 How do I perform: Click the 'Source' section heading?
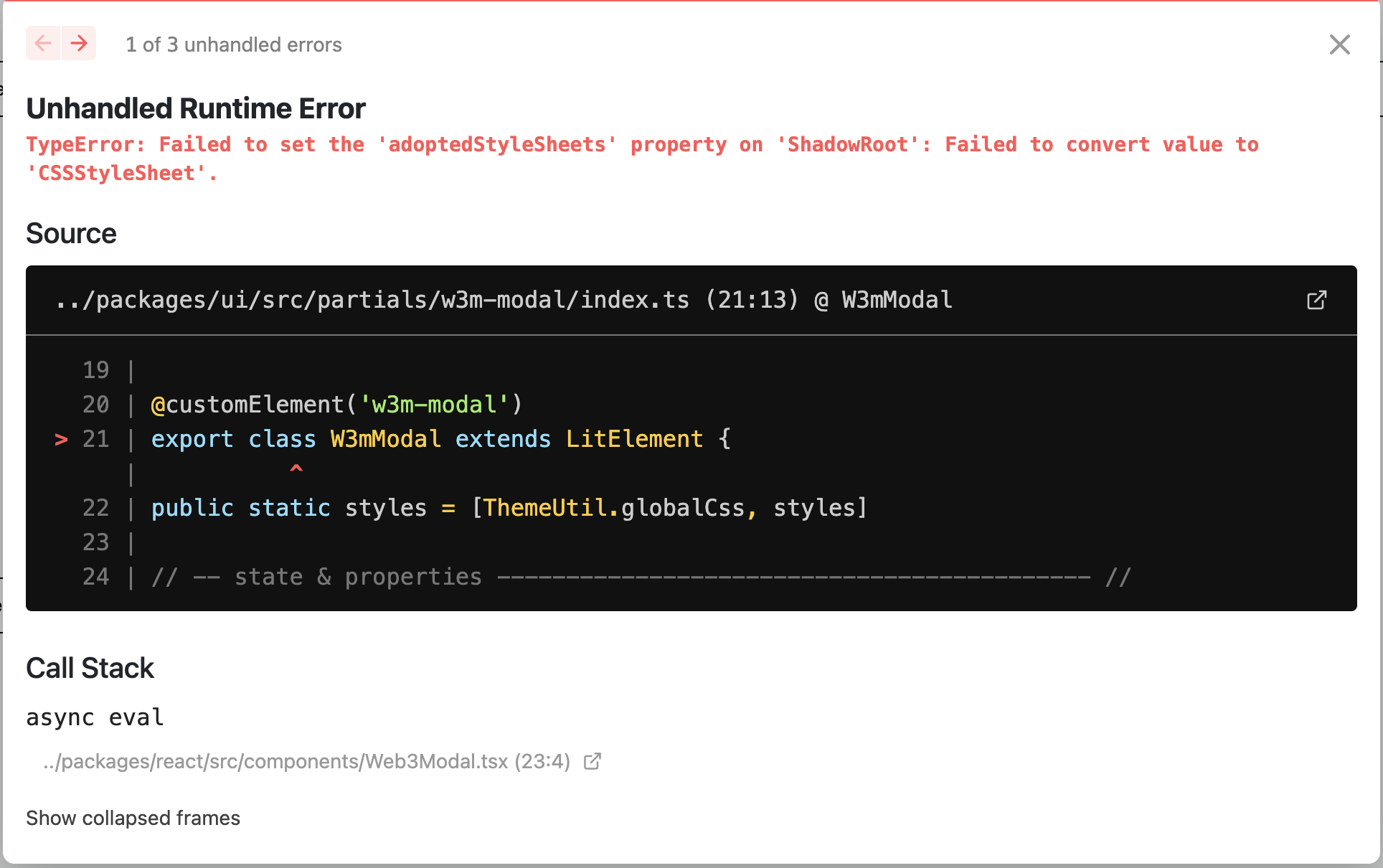click(71, 232)
